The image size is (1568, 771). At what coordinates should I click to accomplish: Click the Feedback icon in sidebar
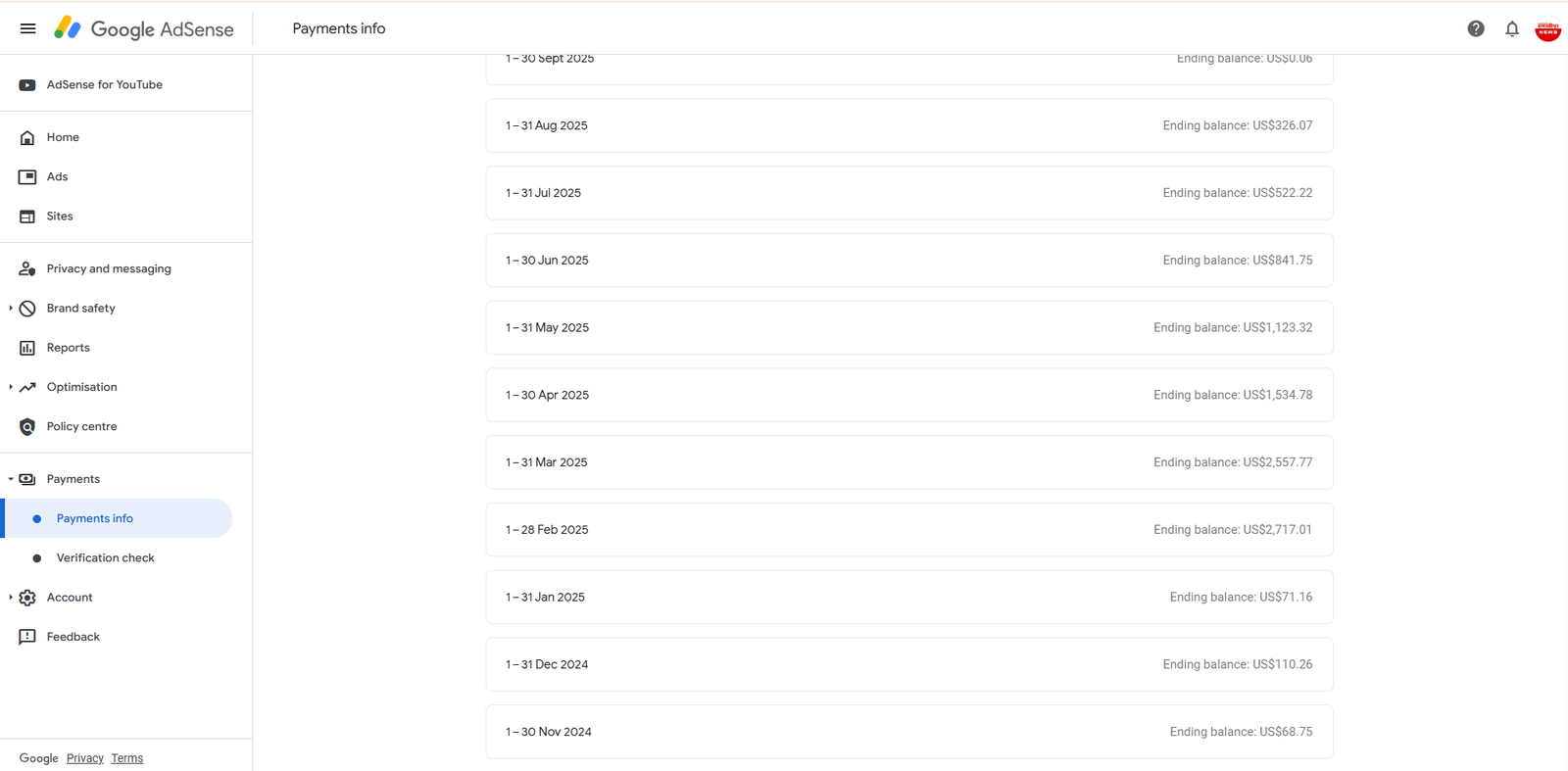click(27, 637)
